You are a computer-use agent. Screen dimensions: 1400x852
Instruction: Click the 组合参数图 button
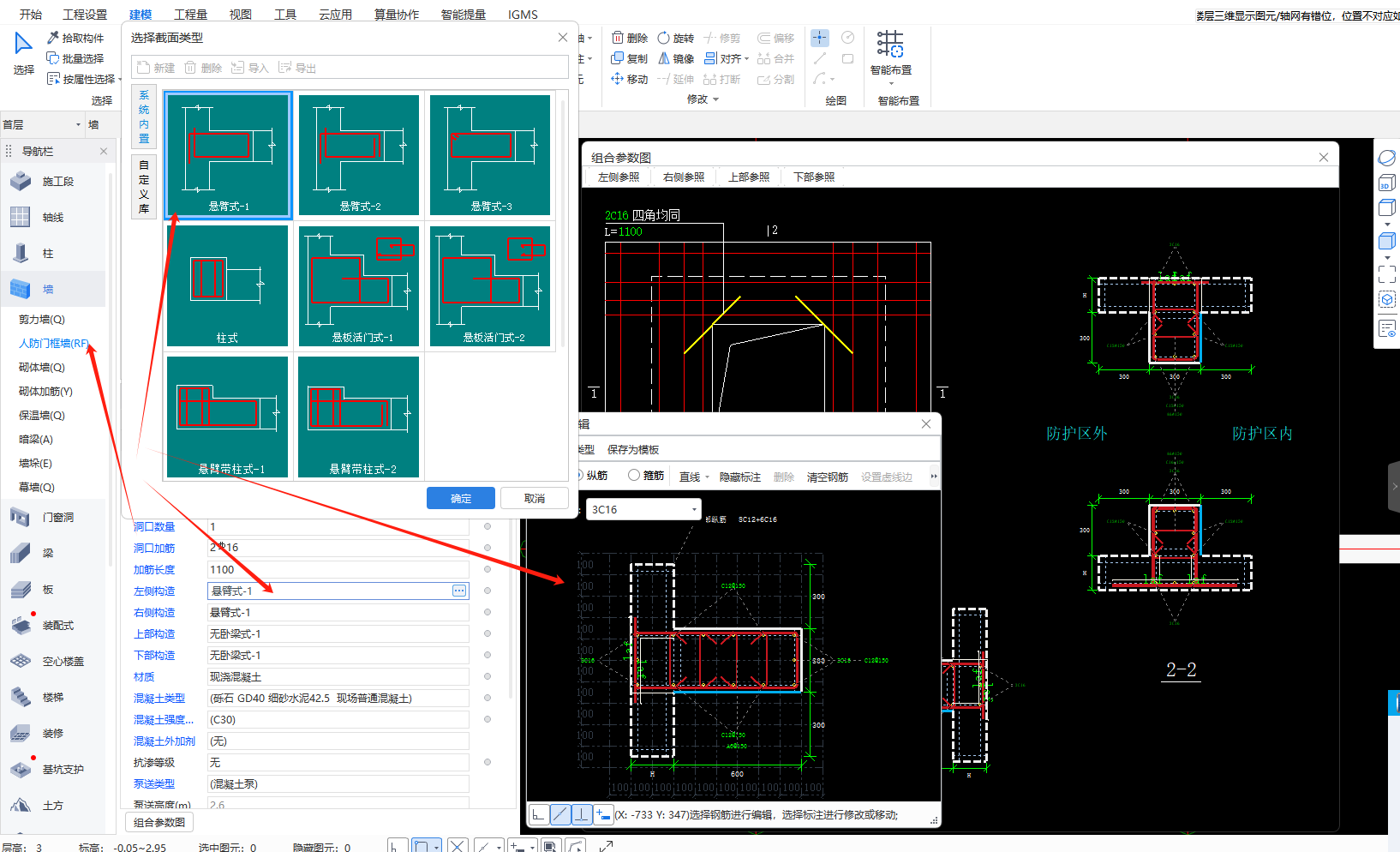[159, 822]
